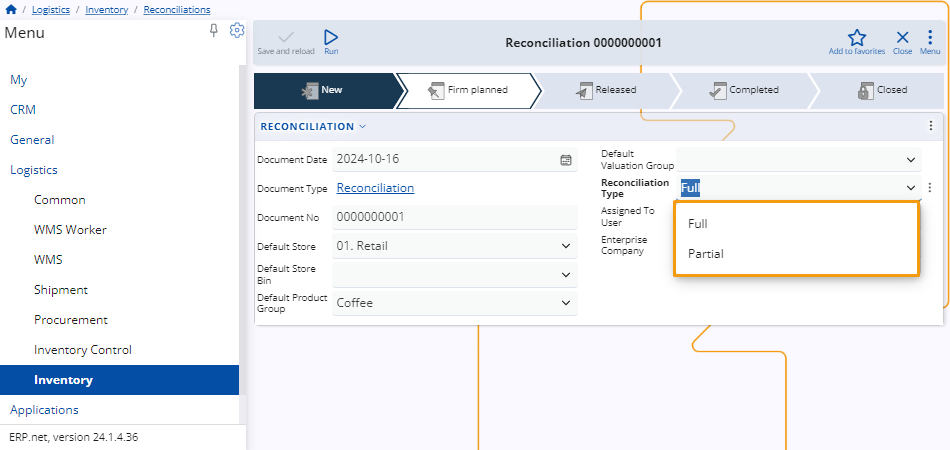Open the Applications menu section
This screenshot has height=450, width=950.
(44, 410)
